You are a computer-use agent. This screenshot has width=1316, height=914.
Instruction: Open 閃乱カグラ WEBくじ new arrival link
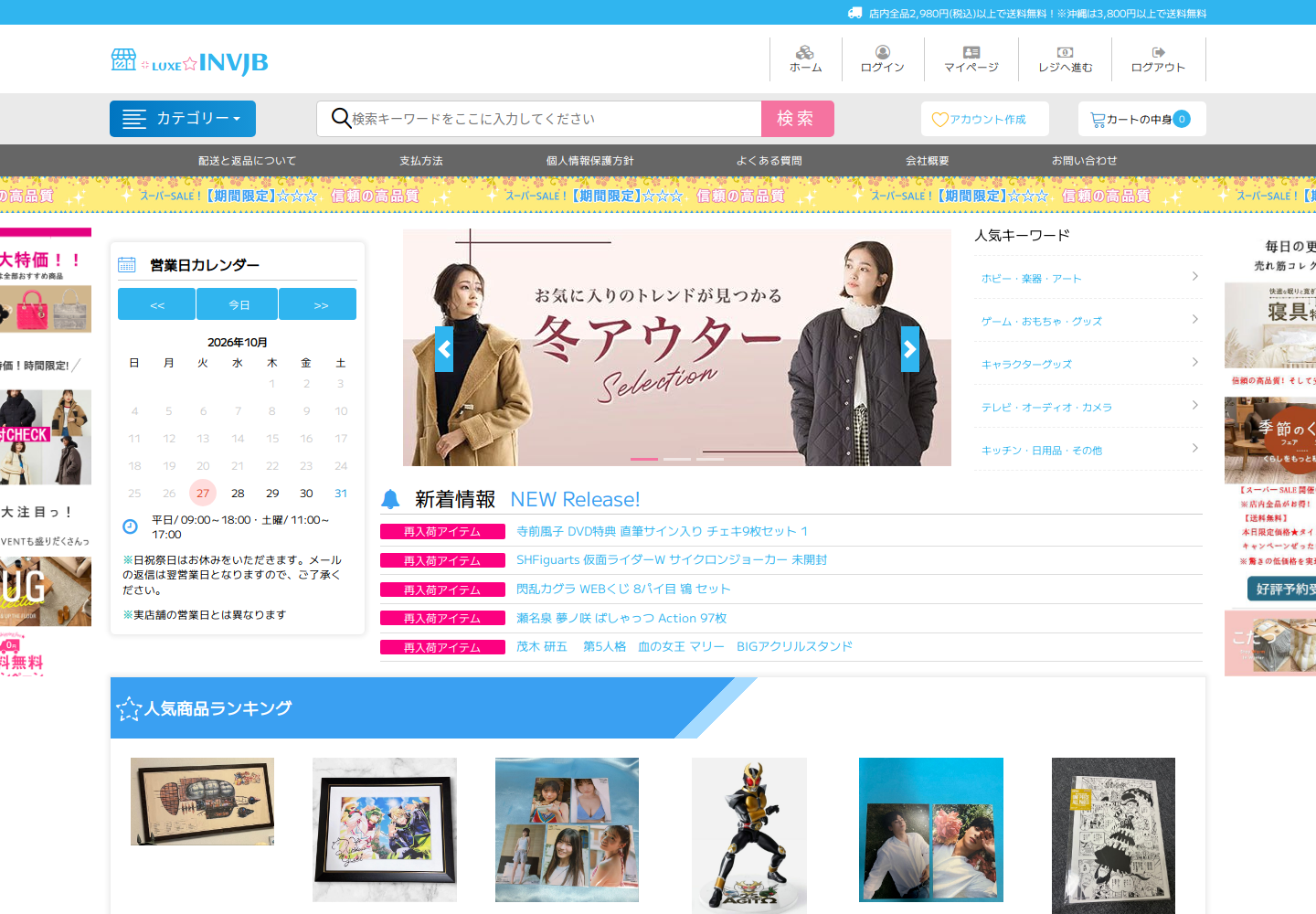click(623, 589)
